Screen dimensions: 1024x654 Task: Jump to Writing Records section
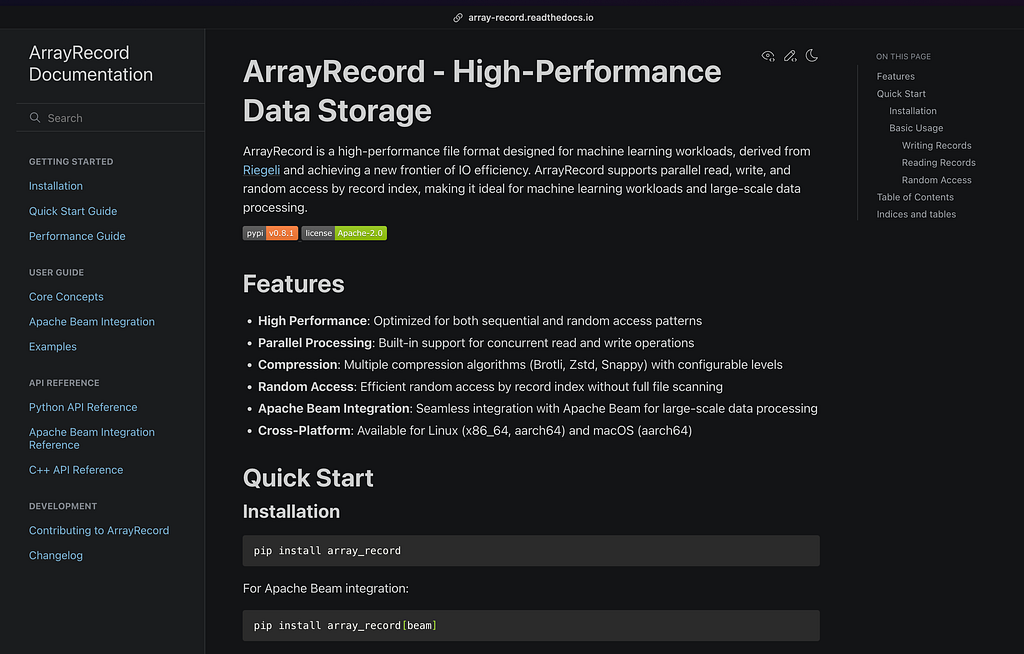[x=936, y=145]
